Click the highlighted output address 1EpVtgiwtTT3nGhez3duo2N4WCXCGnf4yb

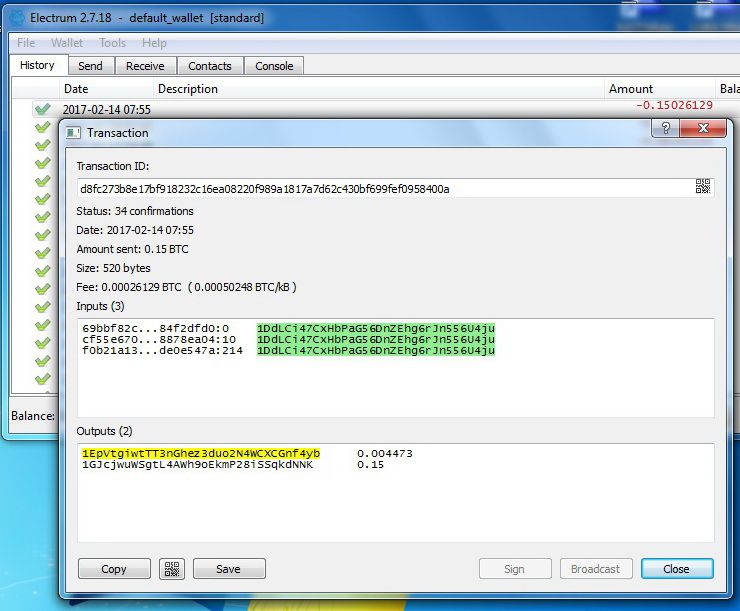point(201,453)
